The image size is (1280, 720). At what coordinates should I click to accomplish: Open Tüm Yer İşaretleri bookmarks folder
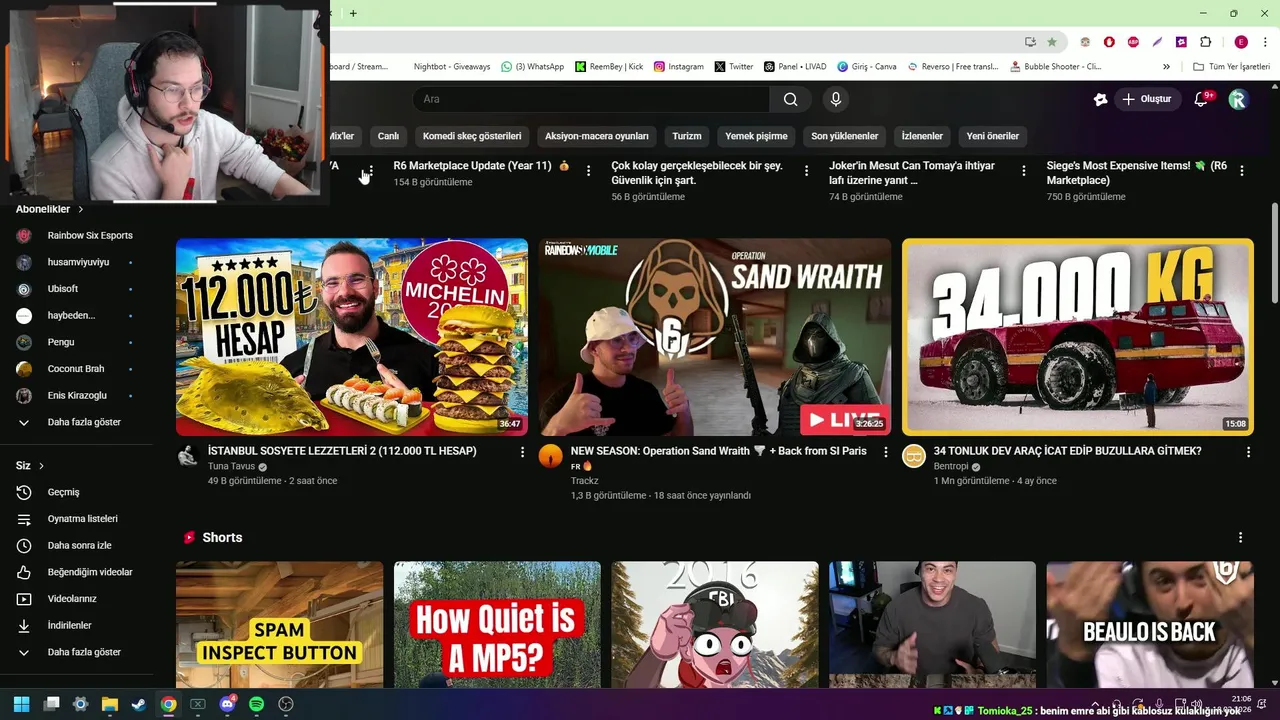(1231, 67)
